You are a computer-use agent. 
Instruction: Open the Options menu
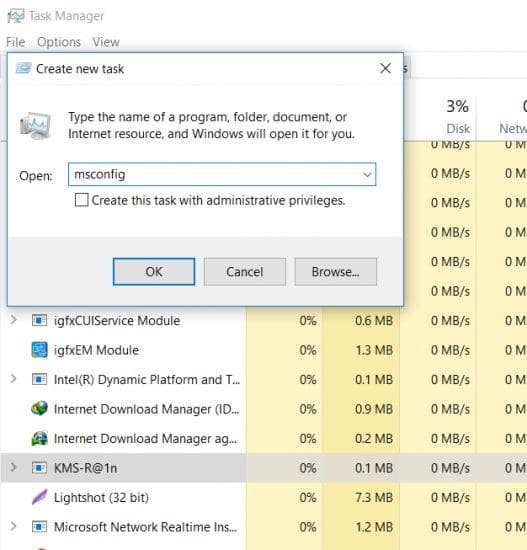point(59,42)
